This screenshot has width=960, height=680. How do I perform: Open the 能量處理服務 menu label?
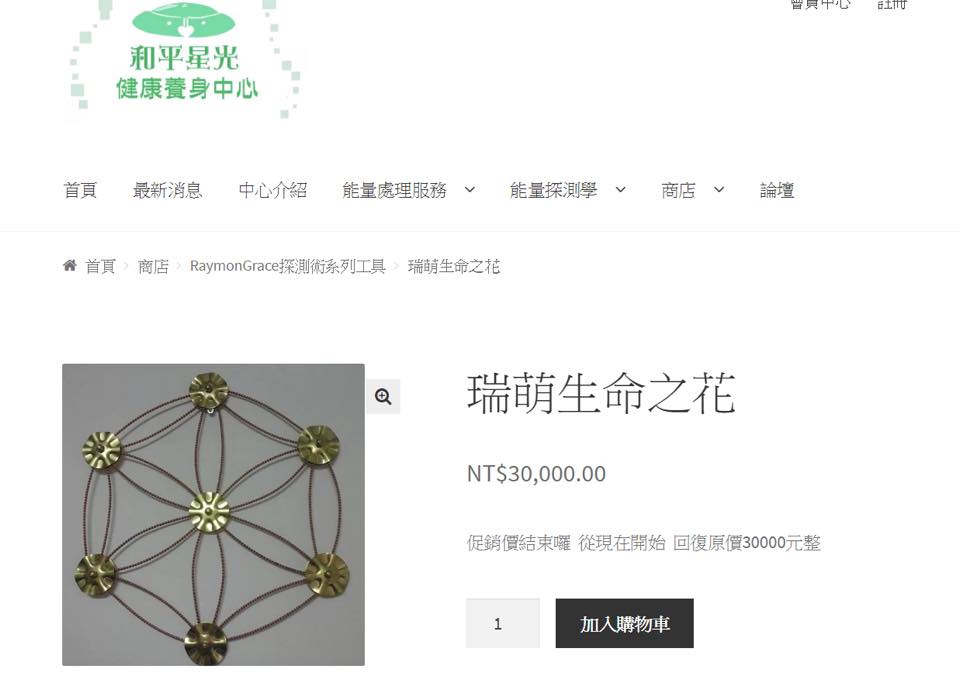(395, 190)
